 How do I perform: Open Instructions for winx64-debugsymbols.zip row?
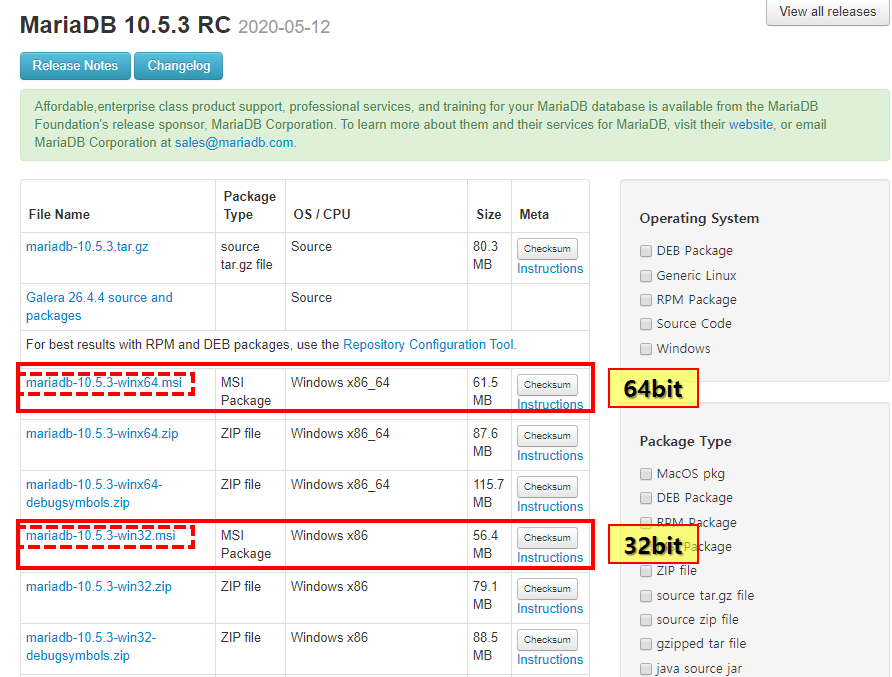coord(550,507)
